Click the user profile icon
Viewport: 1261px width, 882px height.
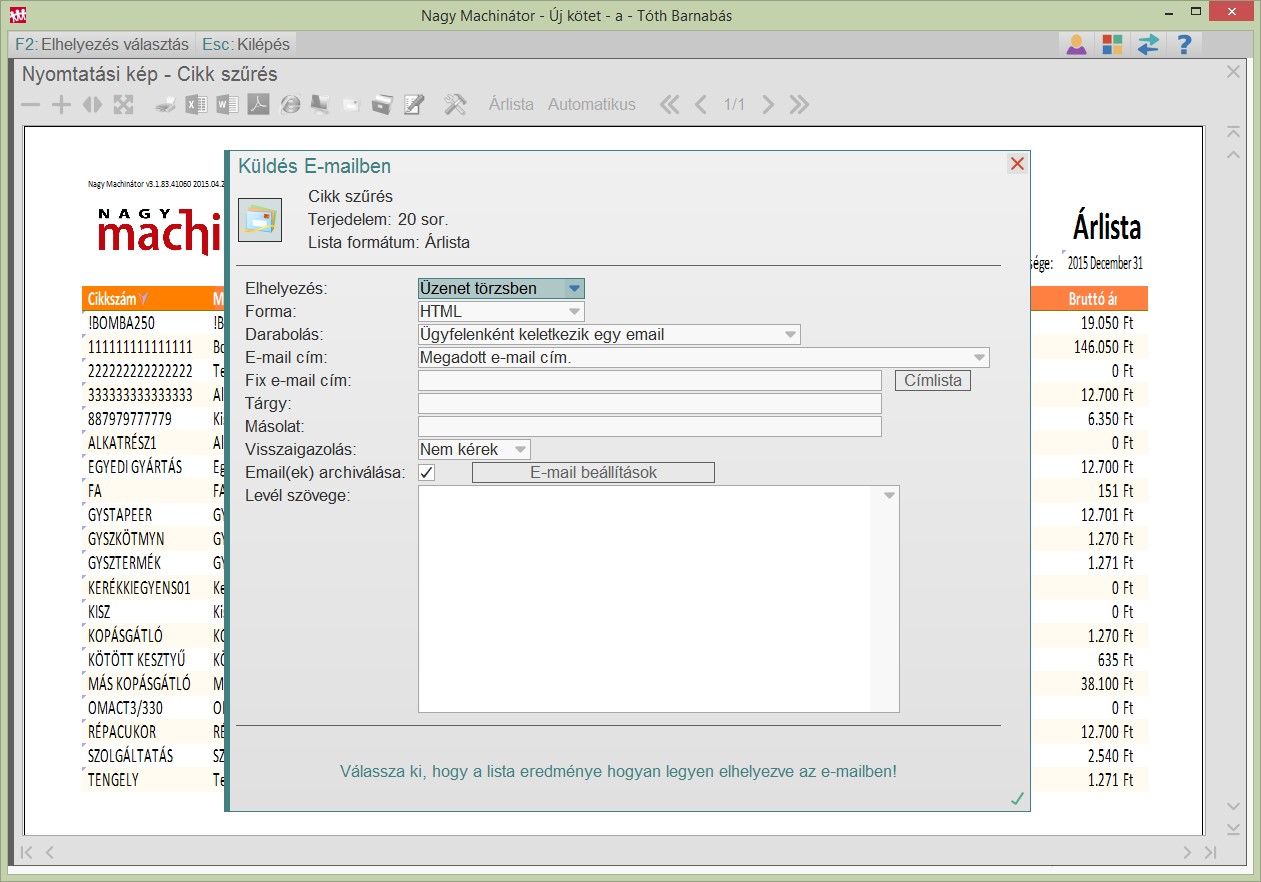(1076, 44)
